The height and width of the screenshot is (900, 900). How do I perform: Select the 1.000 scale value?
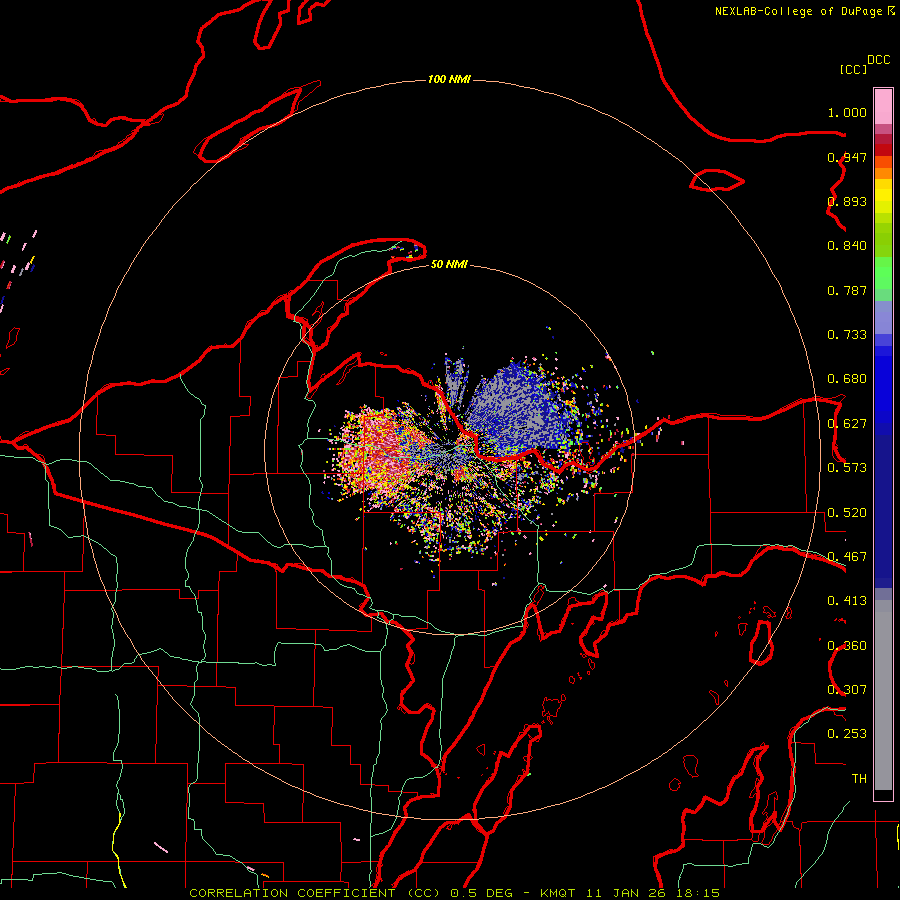847,112
